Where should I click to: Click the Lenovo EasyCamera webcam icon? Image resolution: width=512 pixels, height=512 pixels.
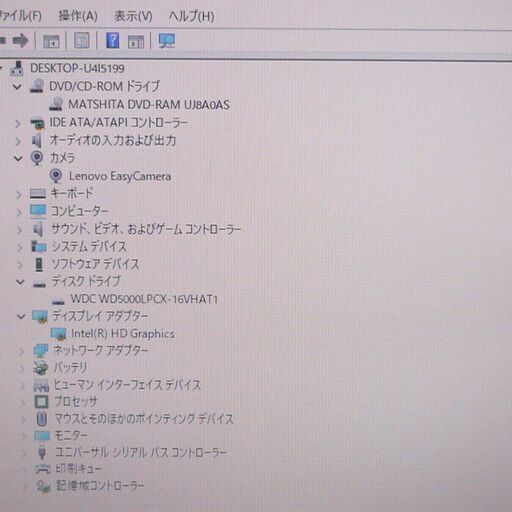coord(56,176)
